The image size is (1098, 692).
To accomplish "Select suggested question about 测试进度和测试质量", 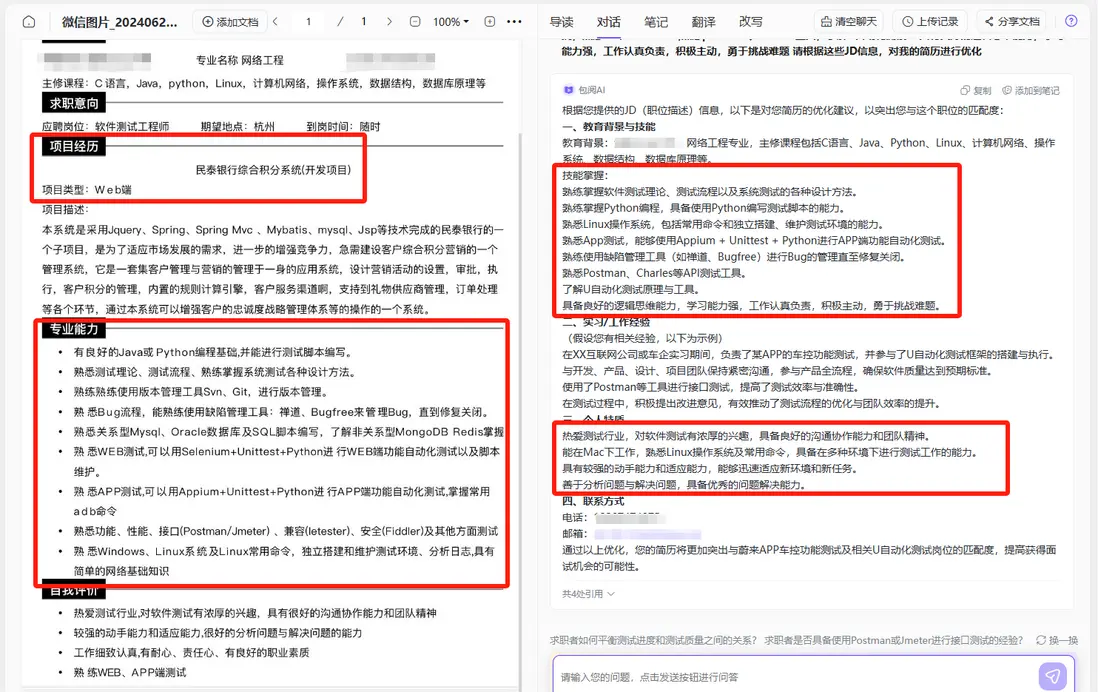I will pyautogui.click(x=653, y=640).
